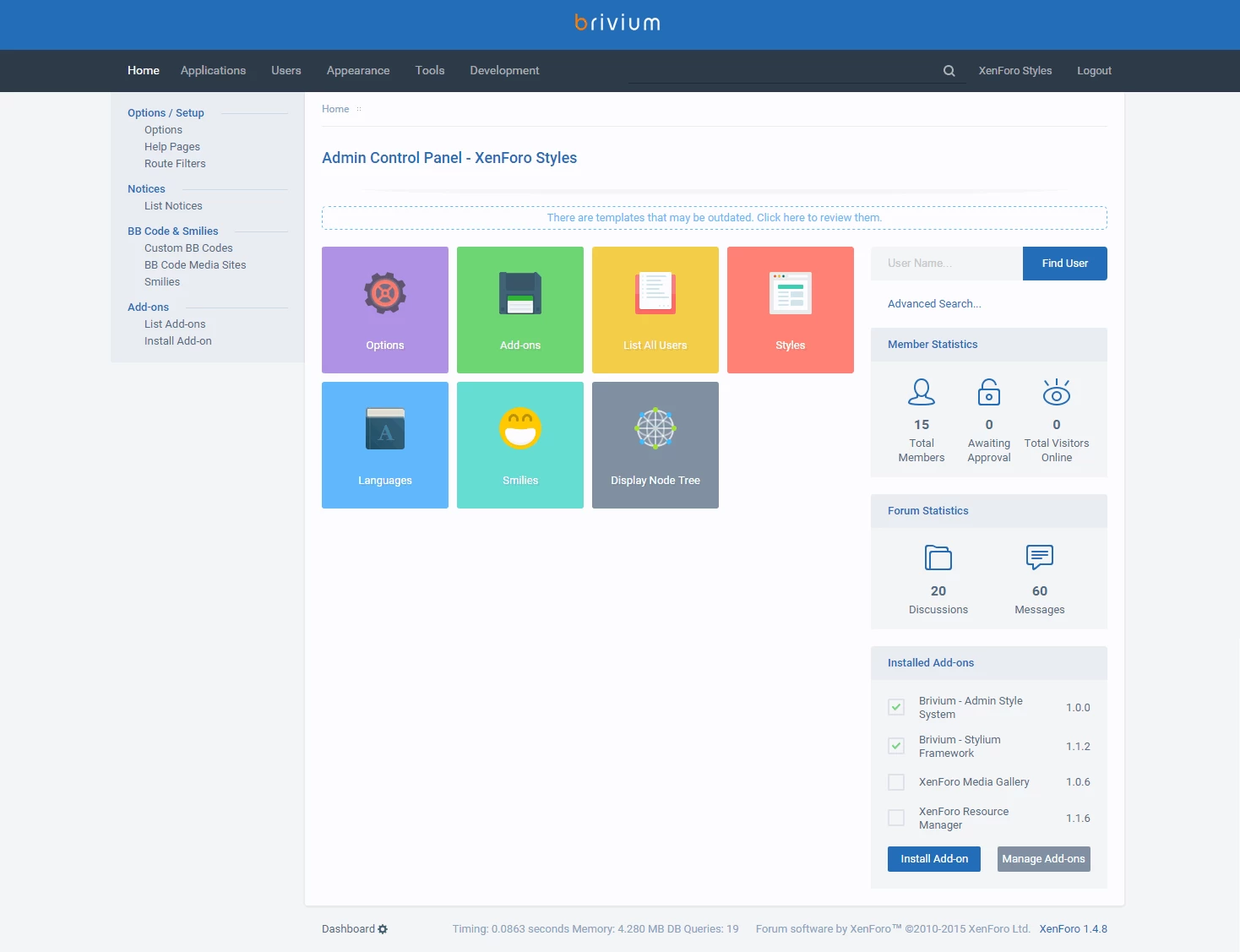The image size is (1240, 952).
Task: Click the '15' total members count
Action: (x=922, y=425)
